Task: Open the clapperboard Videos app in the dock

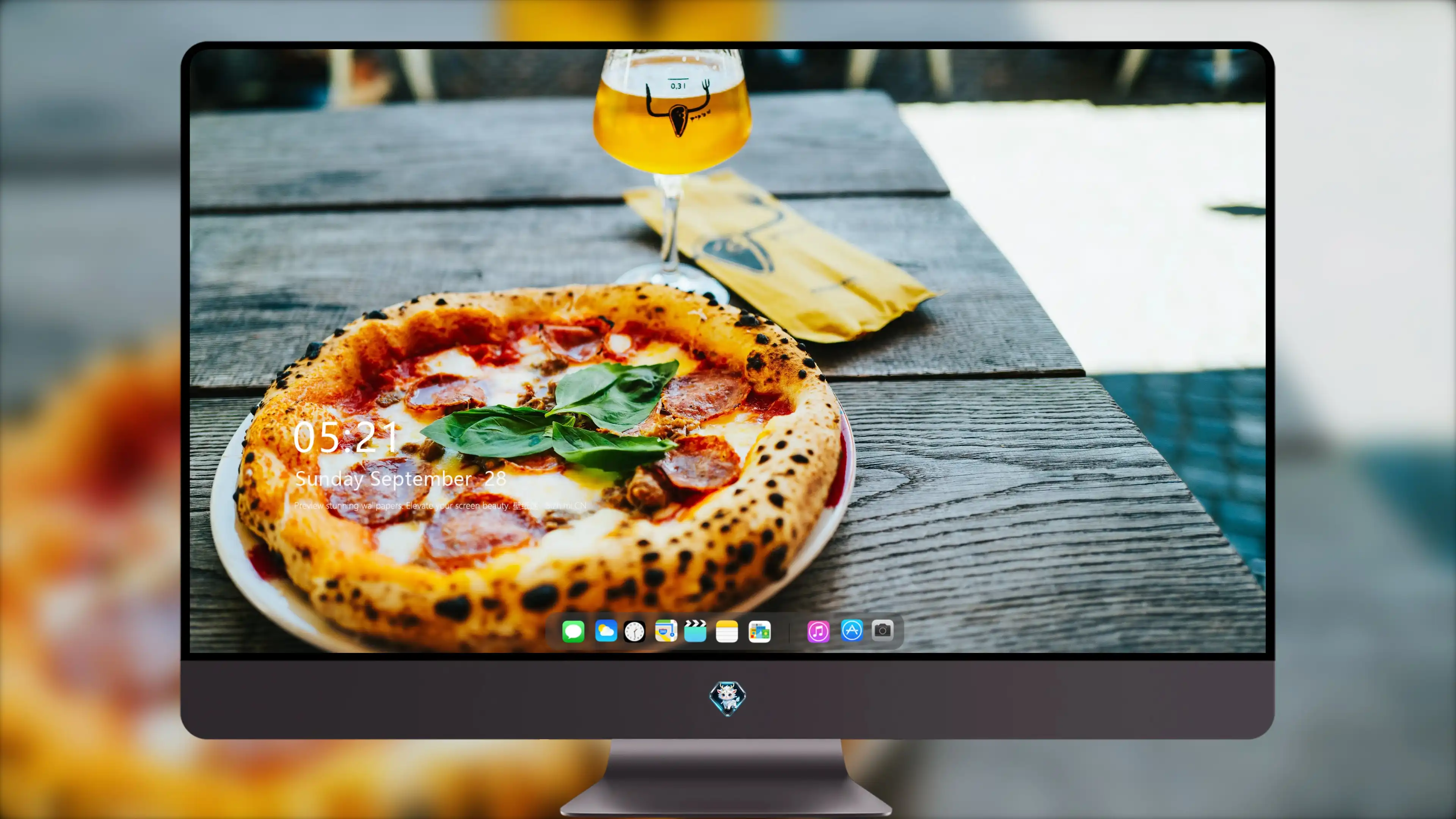Action: 695,631
